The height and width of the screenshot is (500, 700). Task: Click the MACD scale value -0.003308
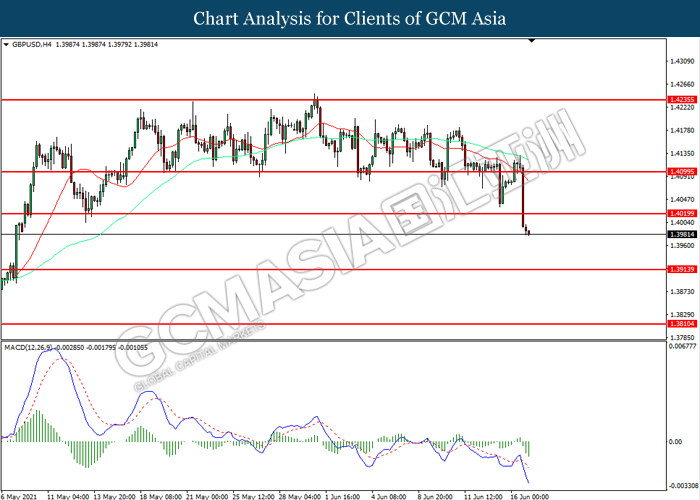(x=683, y=486)
